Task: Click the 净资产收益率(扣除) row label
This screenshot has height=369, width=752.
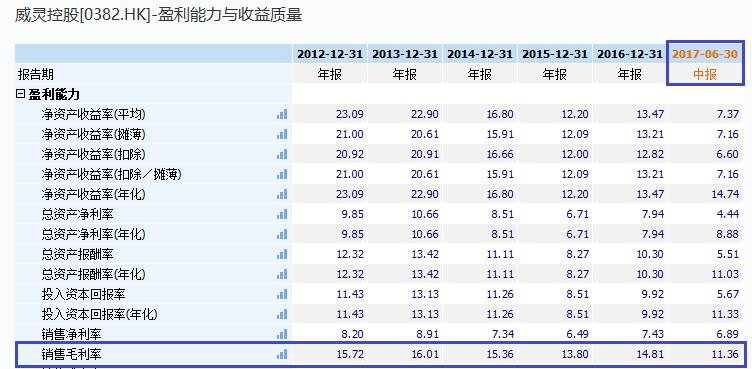Action: (x=93, y=154)
